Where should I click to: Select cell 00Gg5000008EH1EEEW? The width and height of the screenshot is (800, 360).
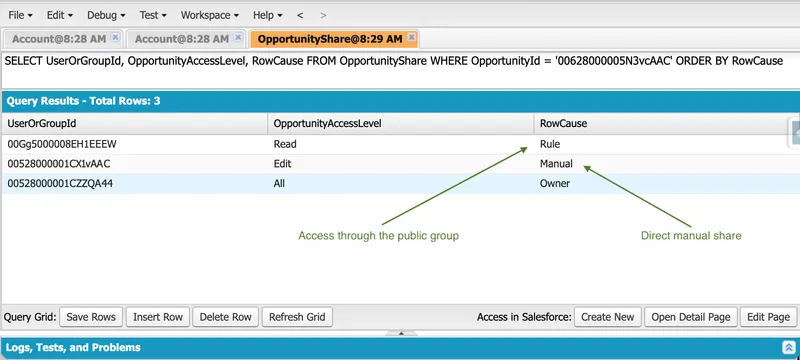click(x=134, y=144)
